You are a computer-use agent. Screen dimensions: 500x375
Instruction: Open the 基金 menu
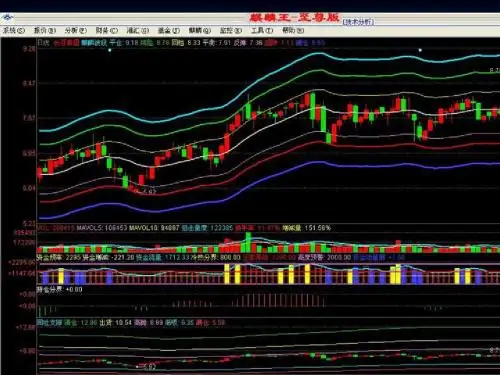[x=168, y=30]
